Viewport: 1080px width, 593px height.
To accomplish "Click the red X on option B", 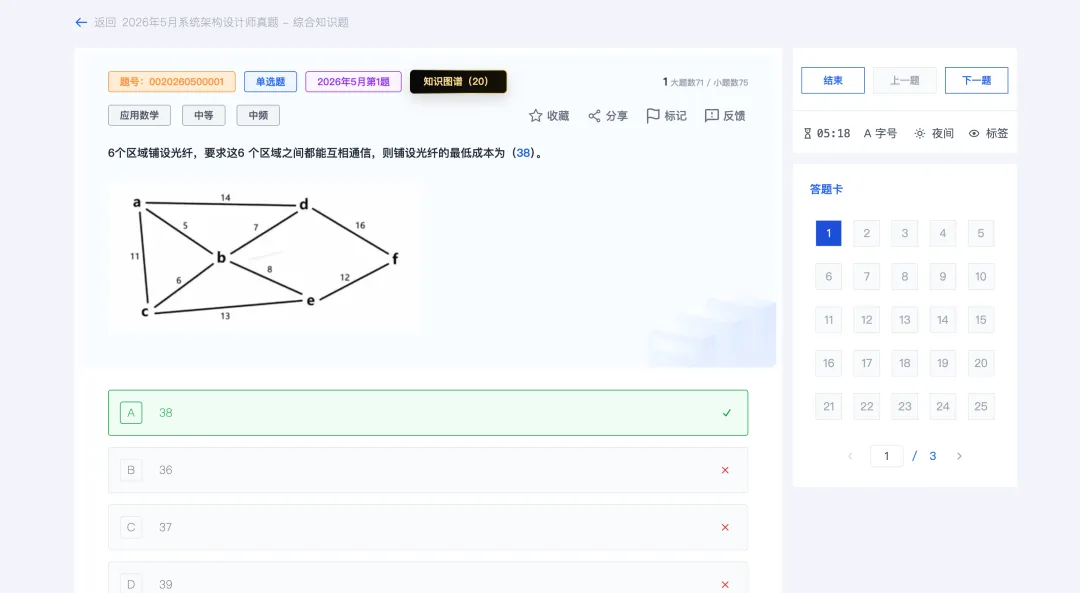I will [x=725, y=470].
